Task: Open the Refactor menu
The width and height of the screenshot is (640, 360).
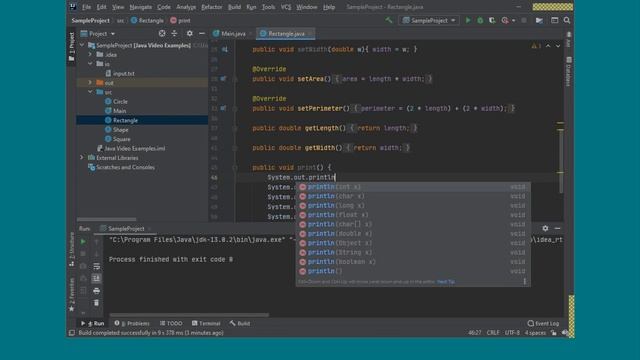Action: tap(211, 7)
